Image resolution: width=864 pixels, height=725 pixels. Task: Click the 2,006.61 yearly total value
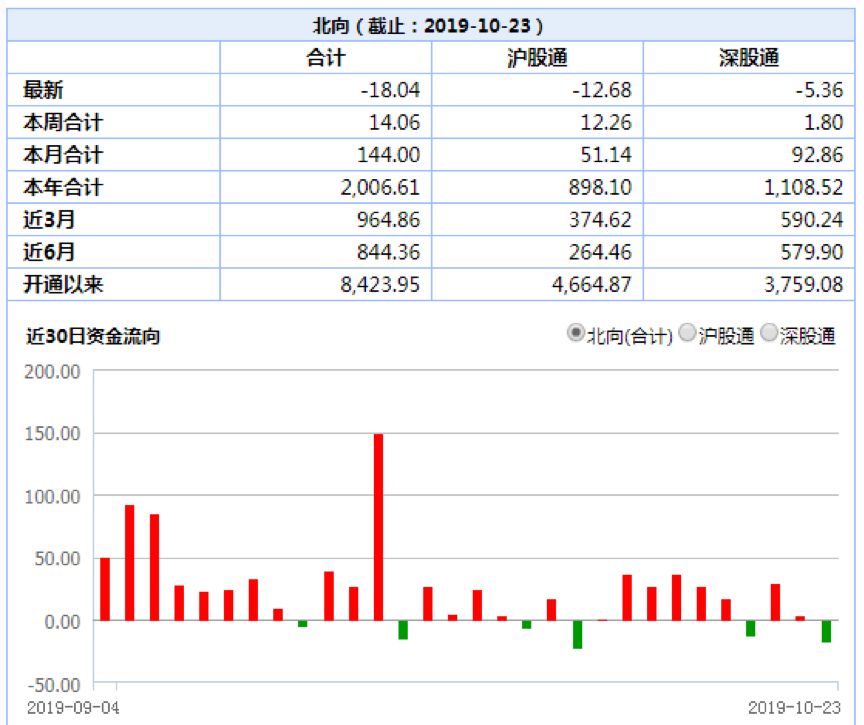coord(380,187)
